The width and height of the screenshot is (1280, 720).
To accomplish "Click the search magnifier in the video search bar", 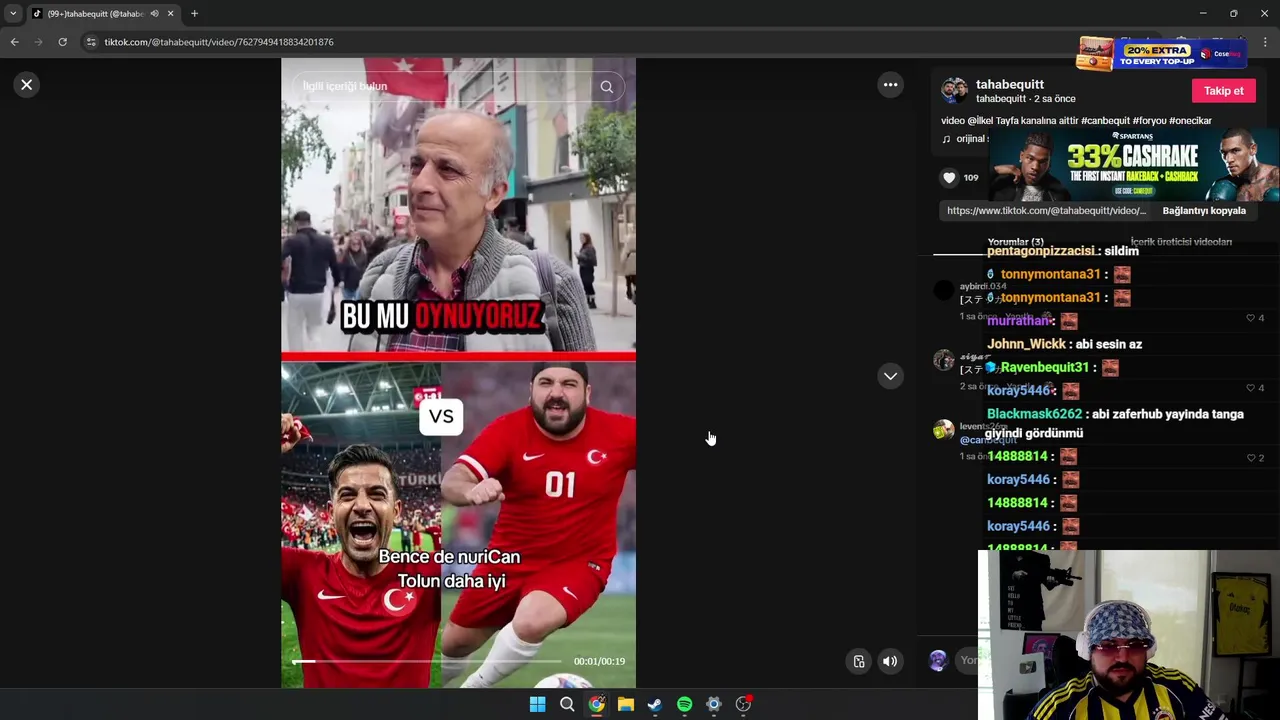I will pyautogui.click(x=606, y=87).
